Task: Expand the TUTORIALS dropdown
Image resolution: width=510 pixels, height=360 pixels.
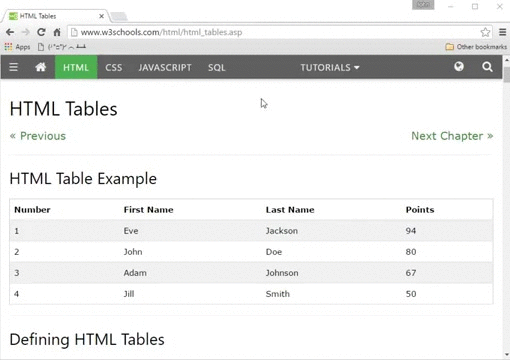Action: tap(330, 67)
